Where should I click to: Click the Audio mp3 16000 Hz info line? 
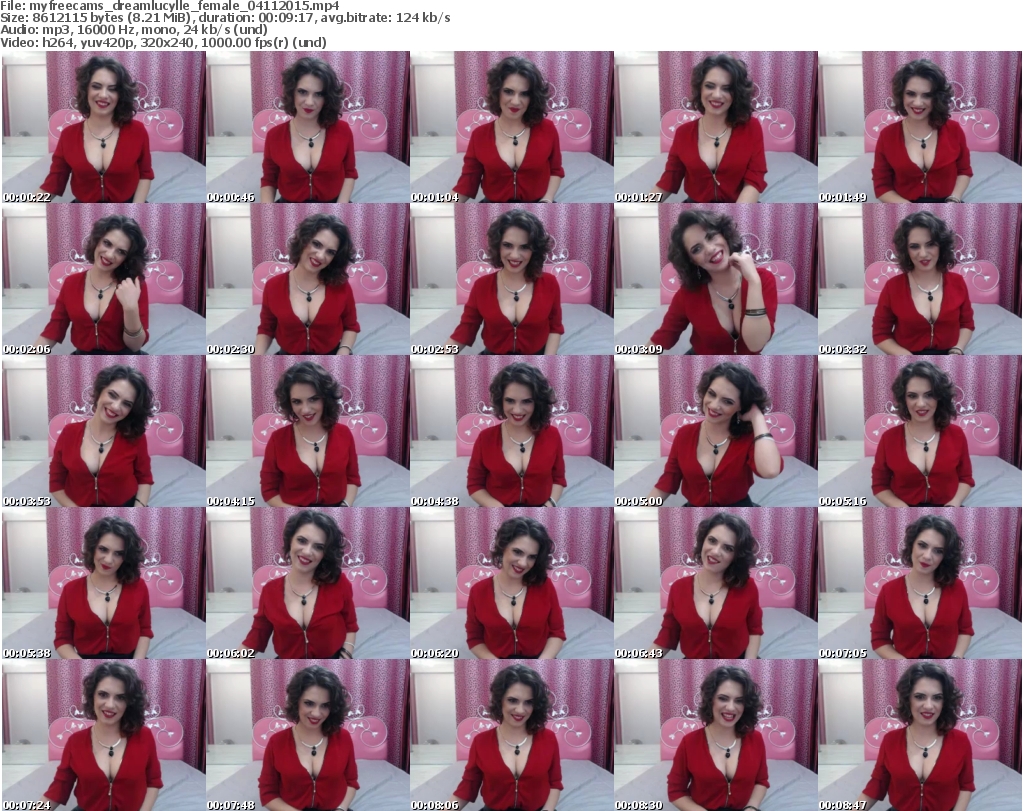[134, 30]
